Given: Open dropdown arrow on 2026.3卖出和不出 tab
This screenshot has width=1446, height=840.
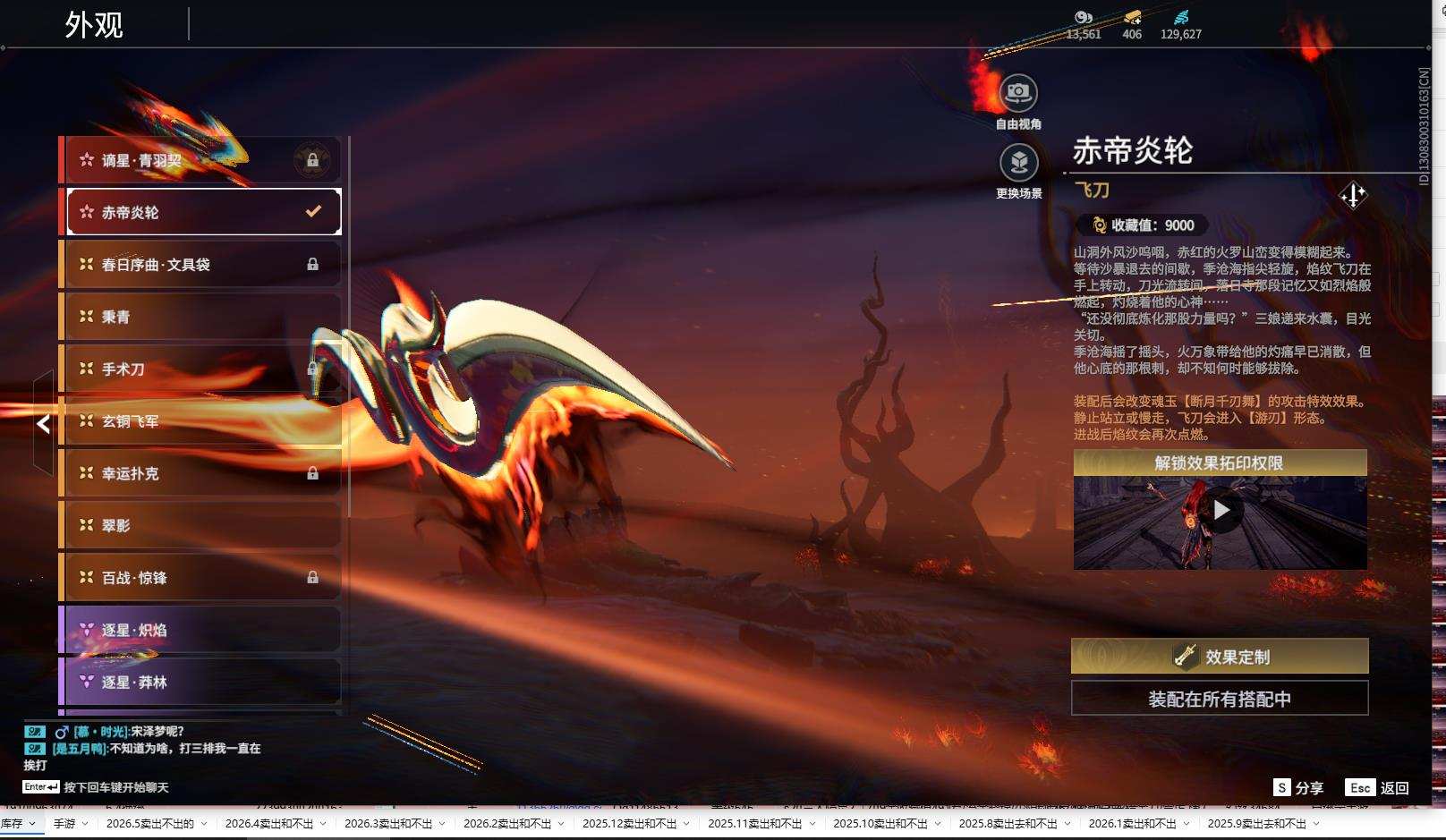Looking at the screenshot, I should click(x=442, y=824).
